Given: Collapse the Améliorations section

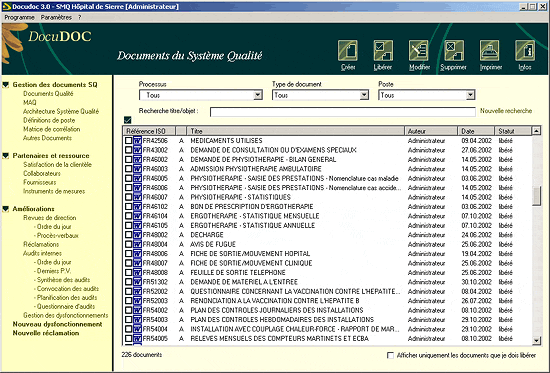Looking at the screenshot, I should (x=6, y=209).
